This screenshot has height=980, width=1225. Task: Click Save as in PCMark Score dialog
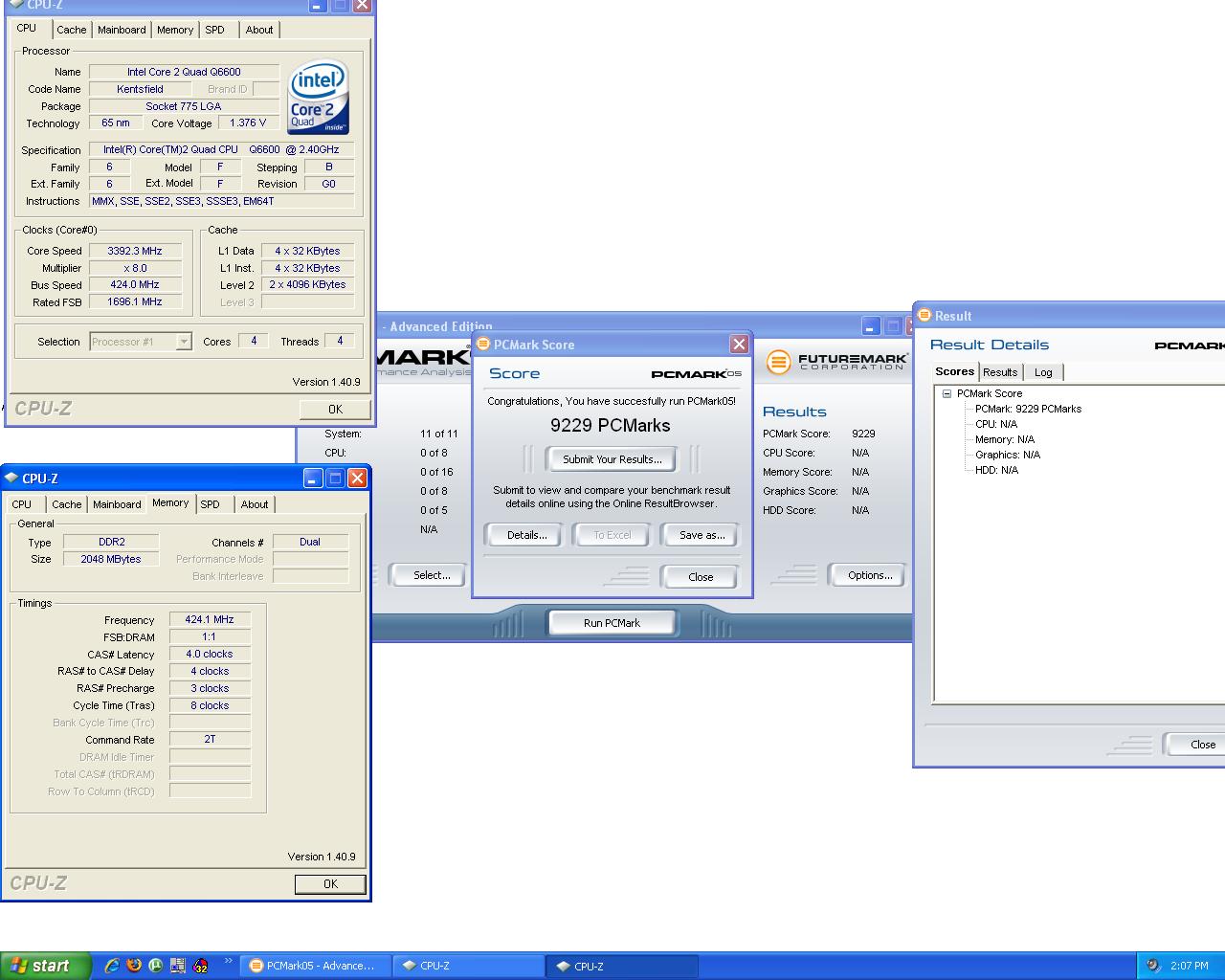pos(702,535)
